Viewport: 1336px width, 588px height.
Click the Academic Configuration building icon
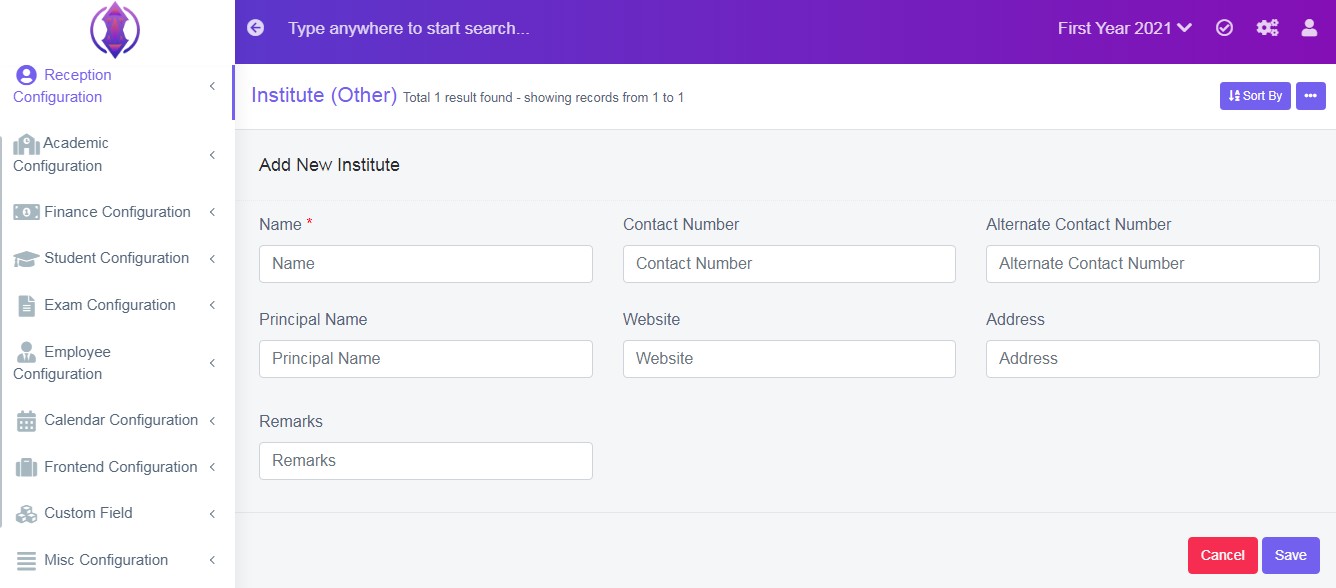pos(26,144)
